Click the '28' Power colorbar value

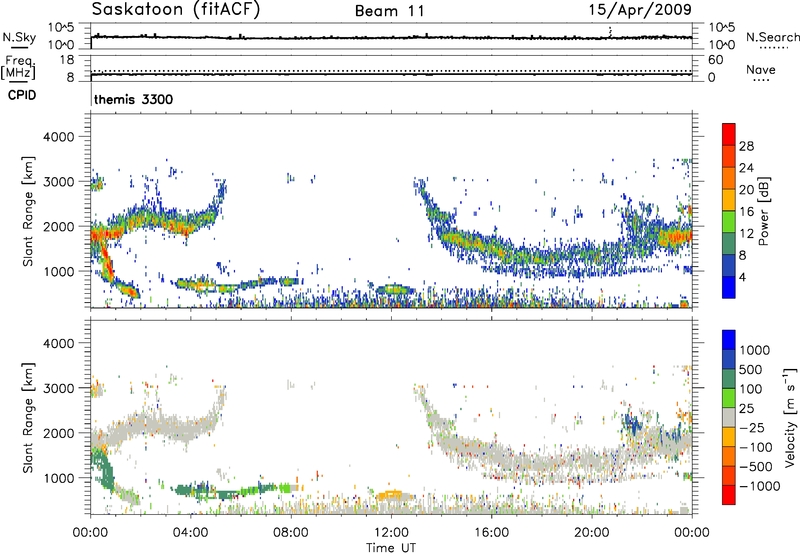click(x=746, y=146)
